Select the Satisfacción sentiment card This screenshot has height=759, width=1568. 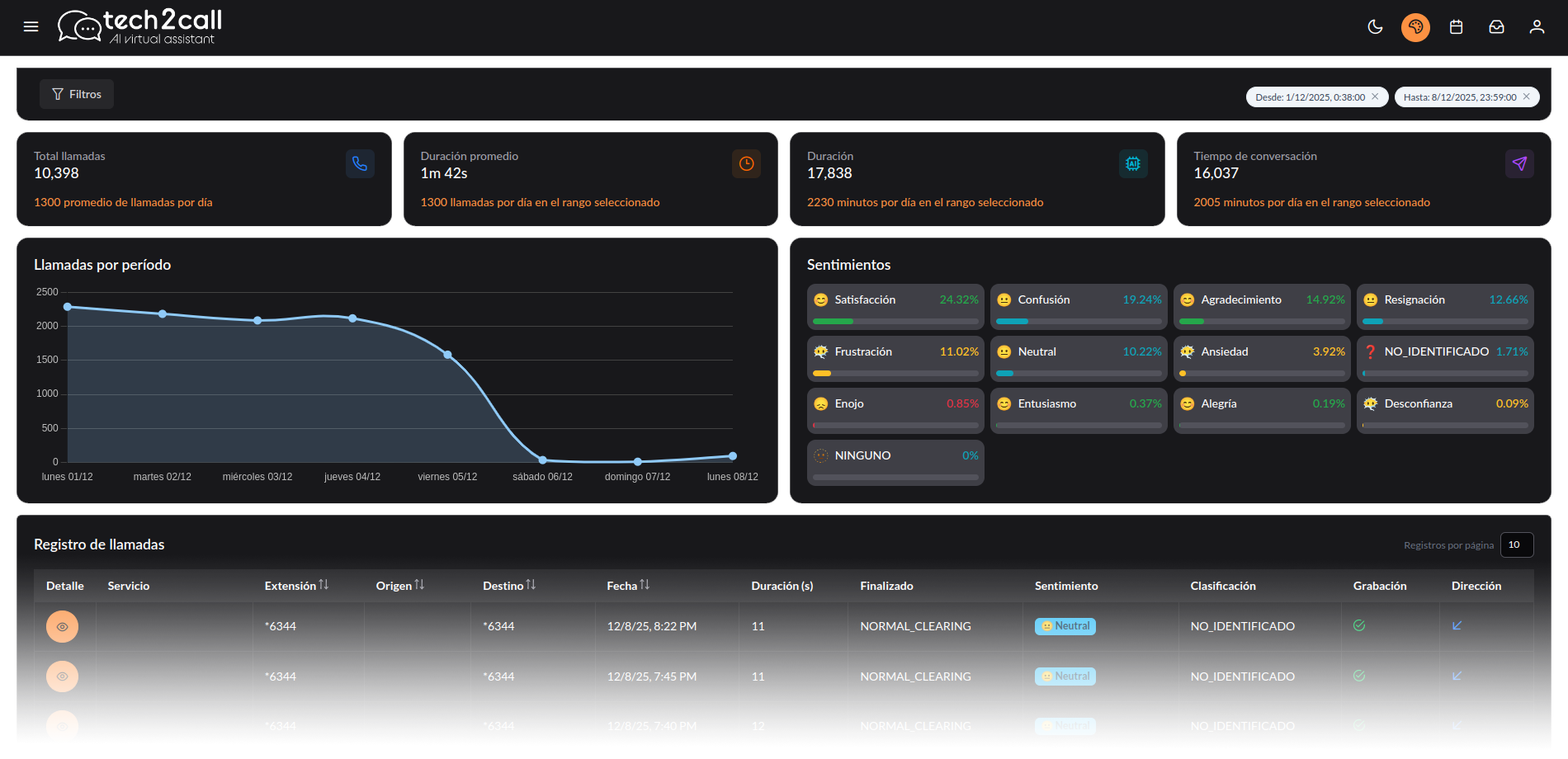[895, 307]
